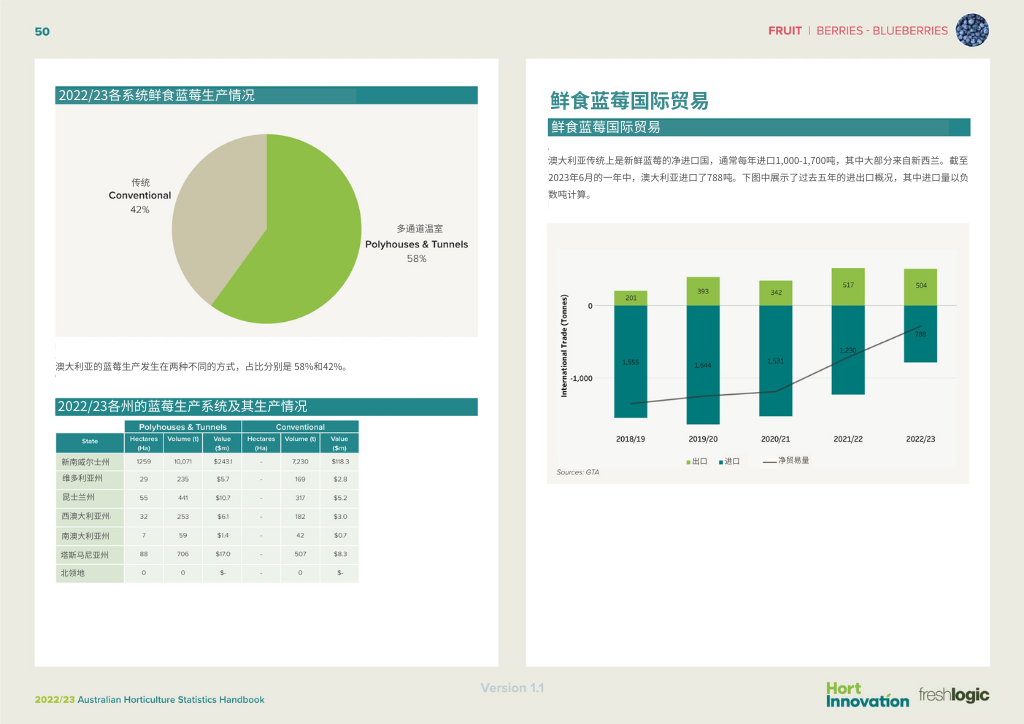1024x724 pixels.
Task: Click the 2018/19 green export bar
Action: (x=631, y=298)
